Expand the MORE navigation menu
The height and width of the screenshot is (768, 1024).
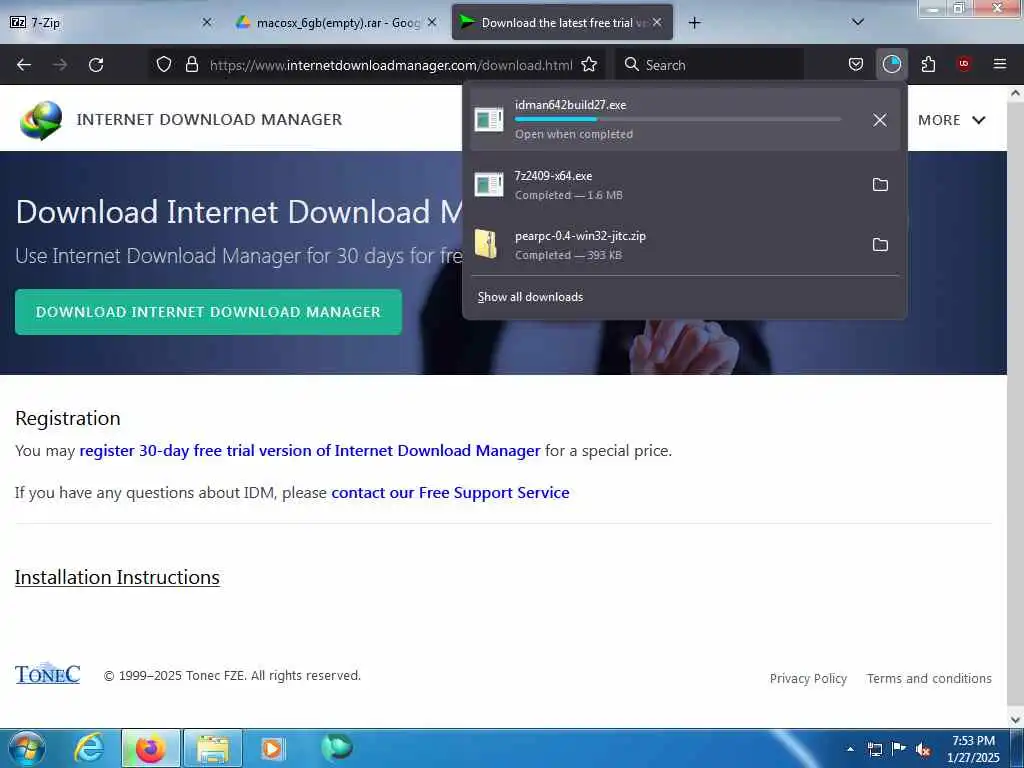[951, 120]
